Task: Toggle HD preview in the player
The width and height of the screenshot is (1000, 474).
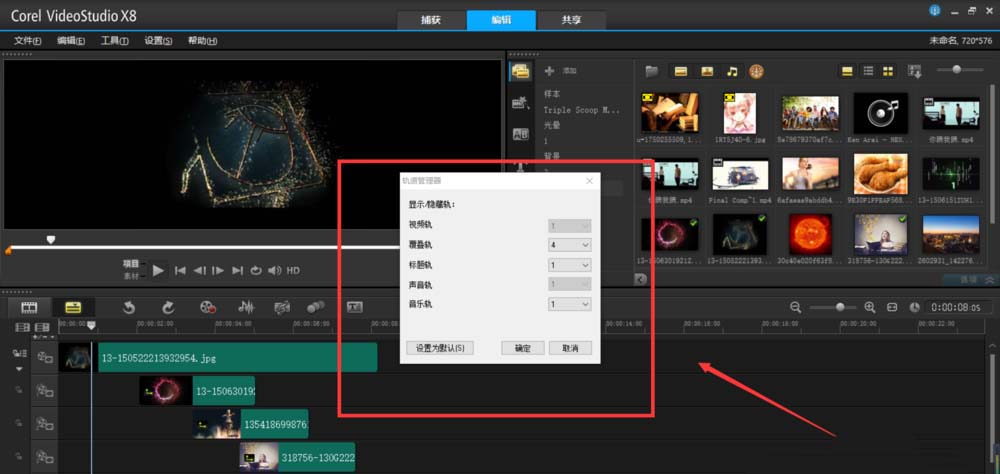Action: [293, 270]
